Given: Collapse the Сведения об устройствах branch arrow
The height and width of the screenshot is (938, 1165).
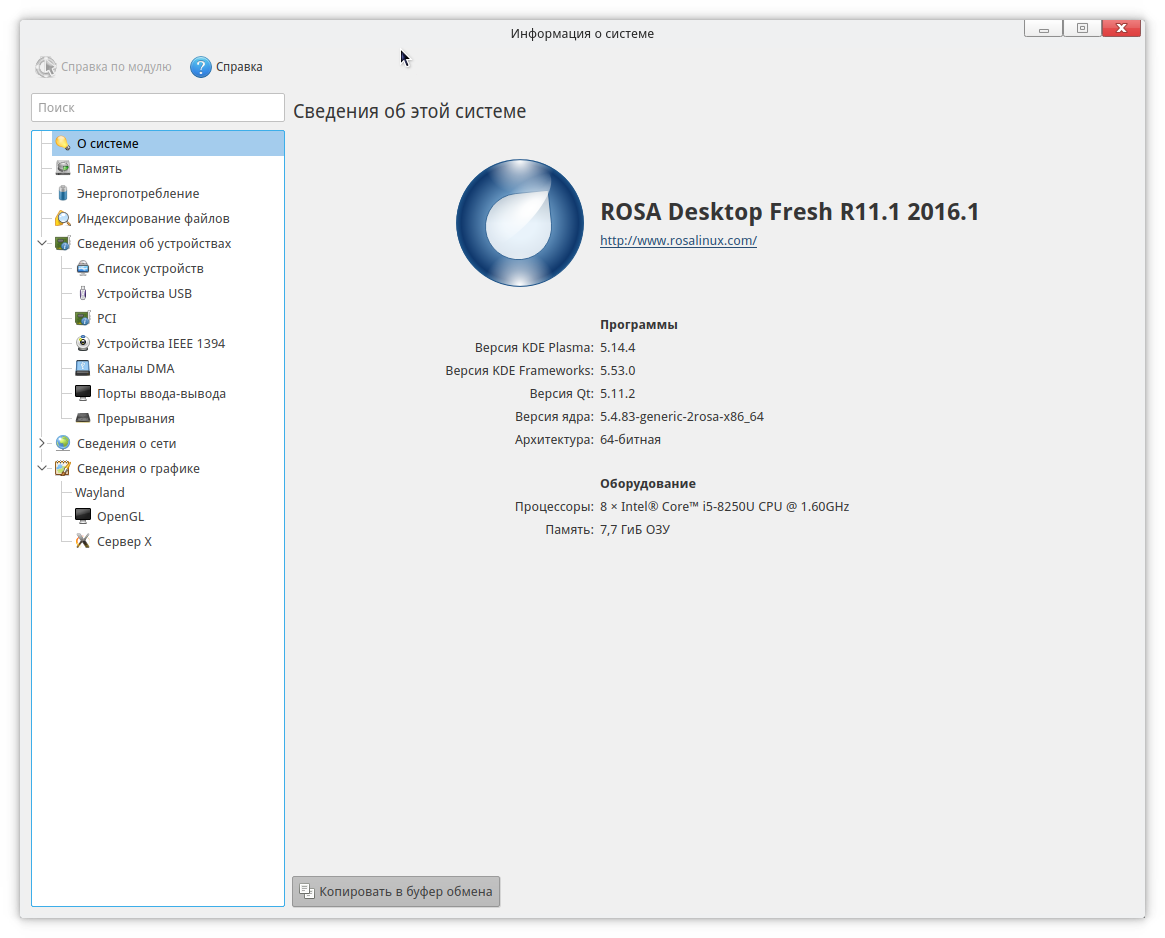Looking at the screenshot, I should (42, 243).
